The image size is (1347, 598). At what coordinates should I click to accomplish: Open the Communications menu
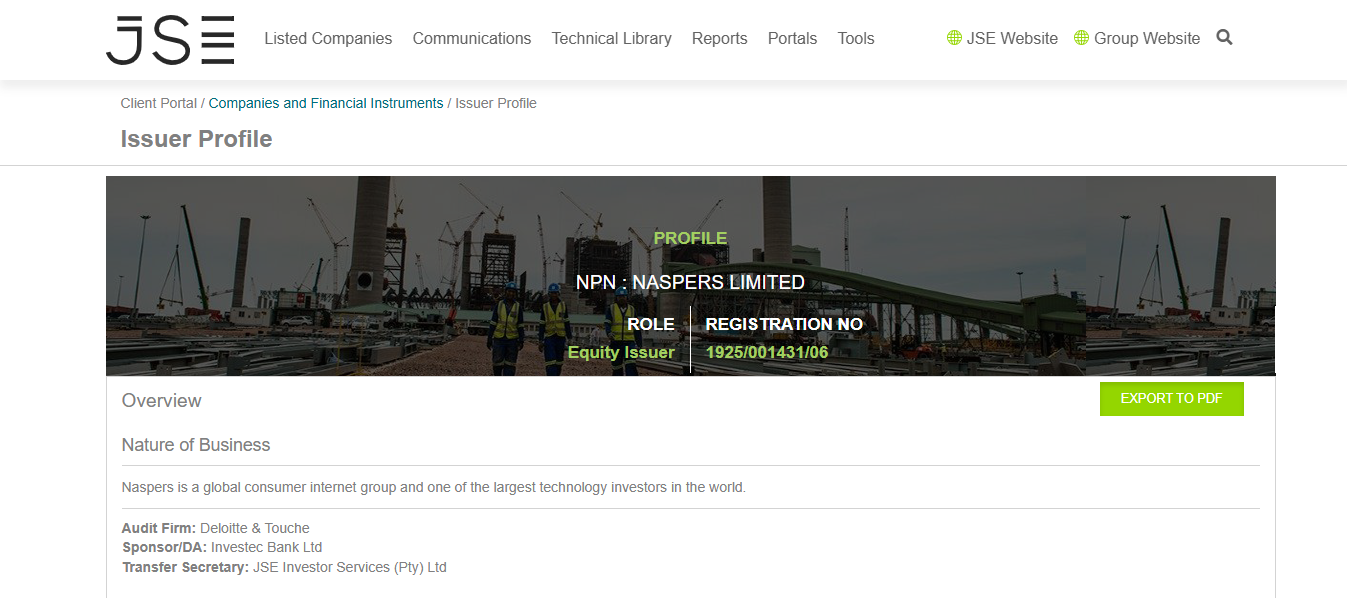click(x=472, y=38)
